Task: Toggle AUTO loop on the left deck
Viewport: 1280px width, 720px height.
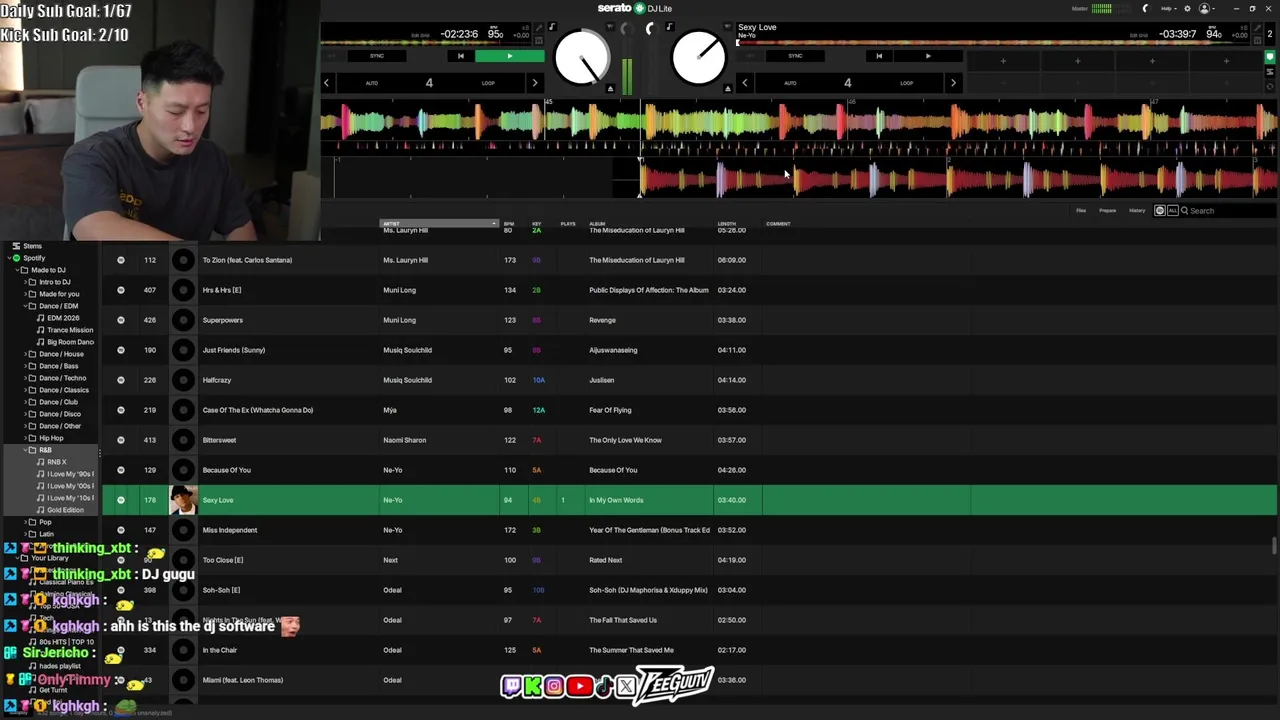Action: [372, 83]
